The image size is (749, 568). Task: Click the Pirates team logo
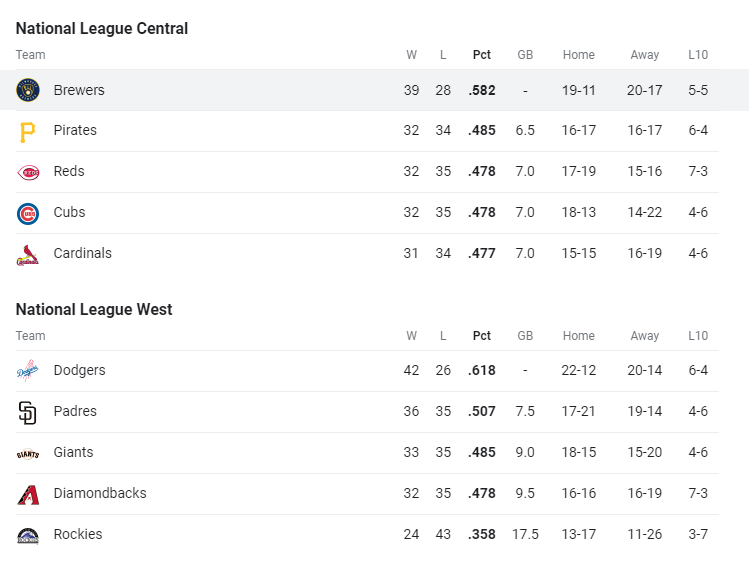28,131
